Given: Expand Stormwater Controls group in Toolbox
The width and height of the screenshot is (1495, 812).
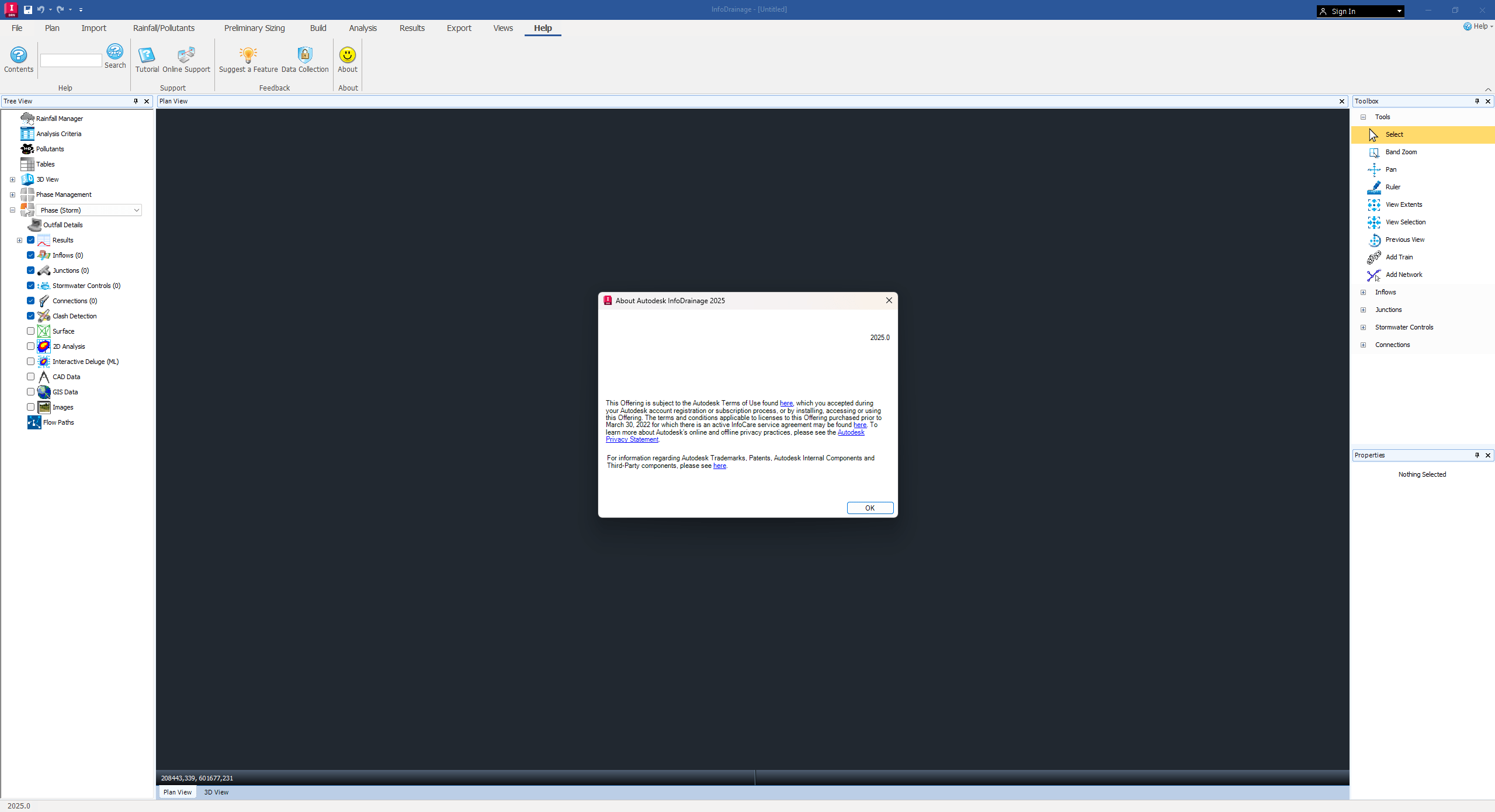Looking at the screenshot, I should [1364, 327].
